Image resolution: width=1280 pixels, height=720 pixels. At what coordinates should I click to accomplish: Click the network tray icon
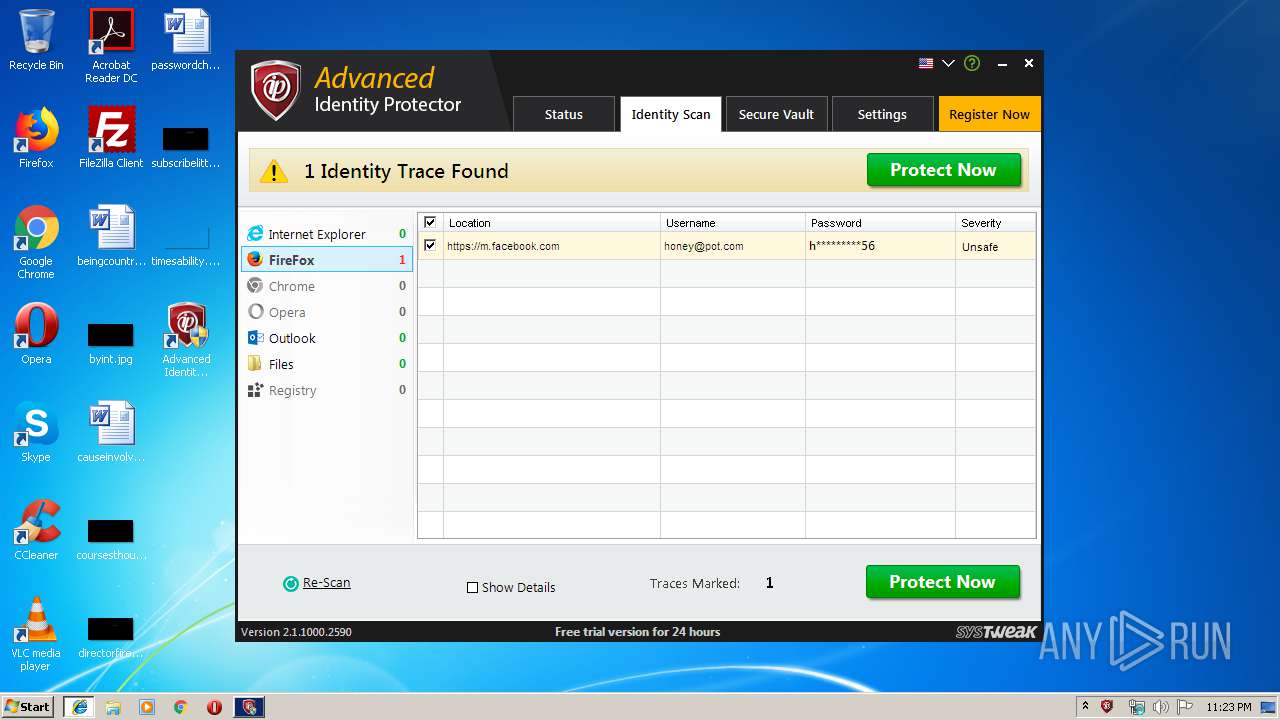(1136, 707)
